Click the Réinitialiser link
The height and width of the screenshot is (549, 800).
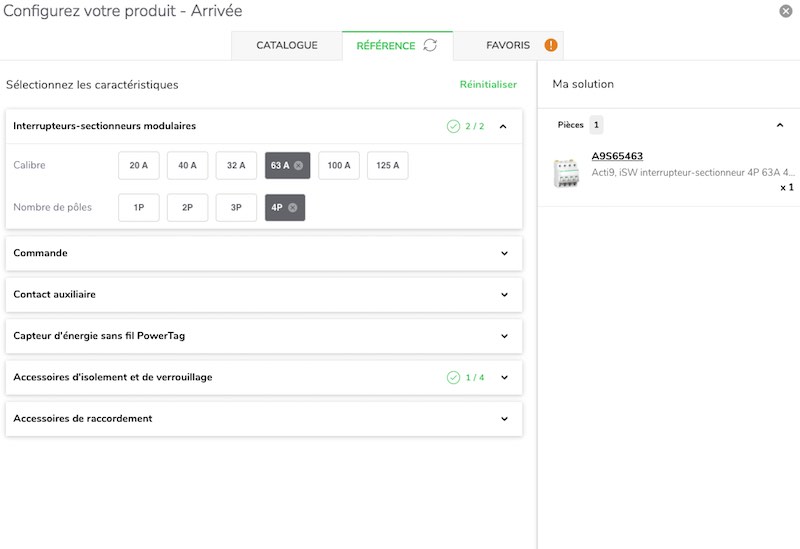pos(488,85)
